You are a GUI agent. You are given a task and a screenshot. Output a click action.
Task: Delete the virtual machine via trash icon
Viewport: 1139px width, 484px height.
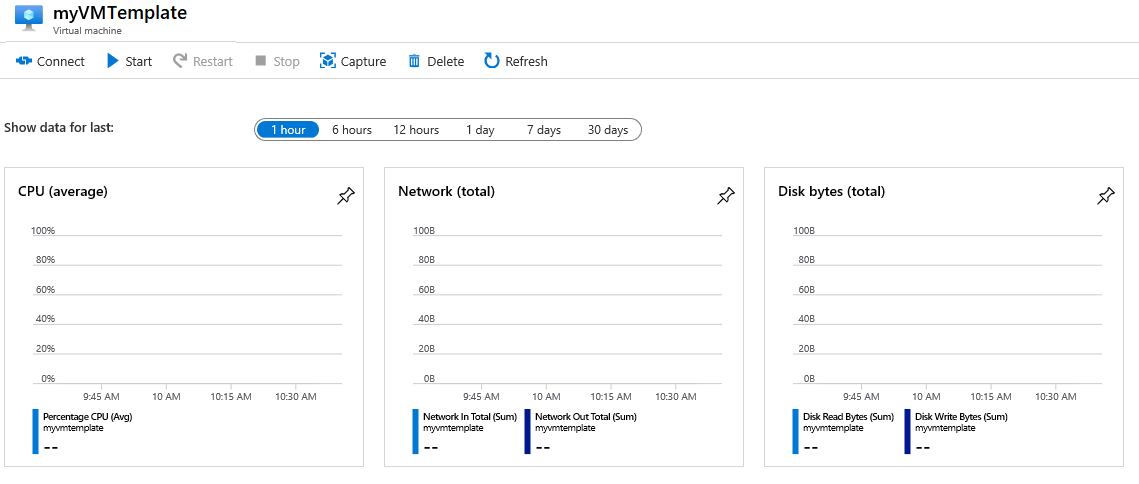point(414,61)
